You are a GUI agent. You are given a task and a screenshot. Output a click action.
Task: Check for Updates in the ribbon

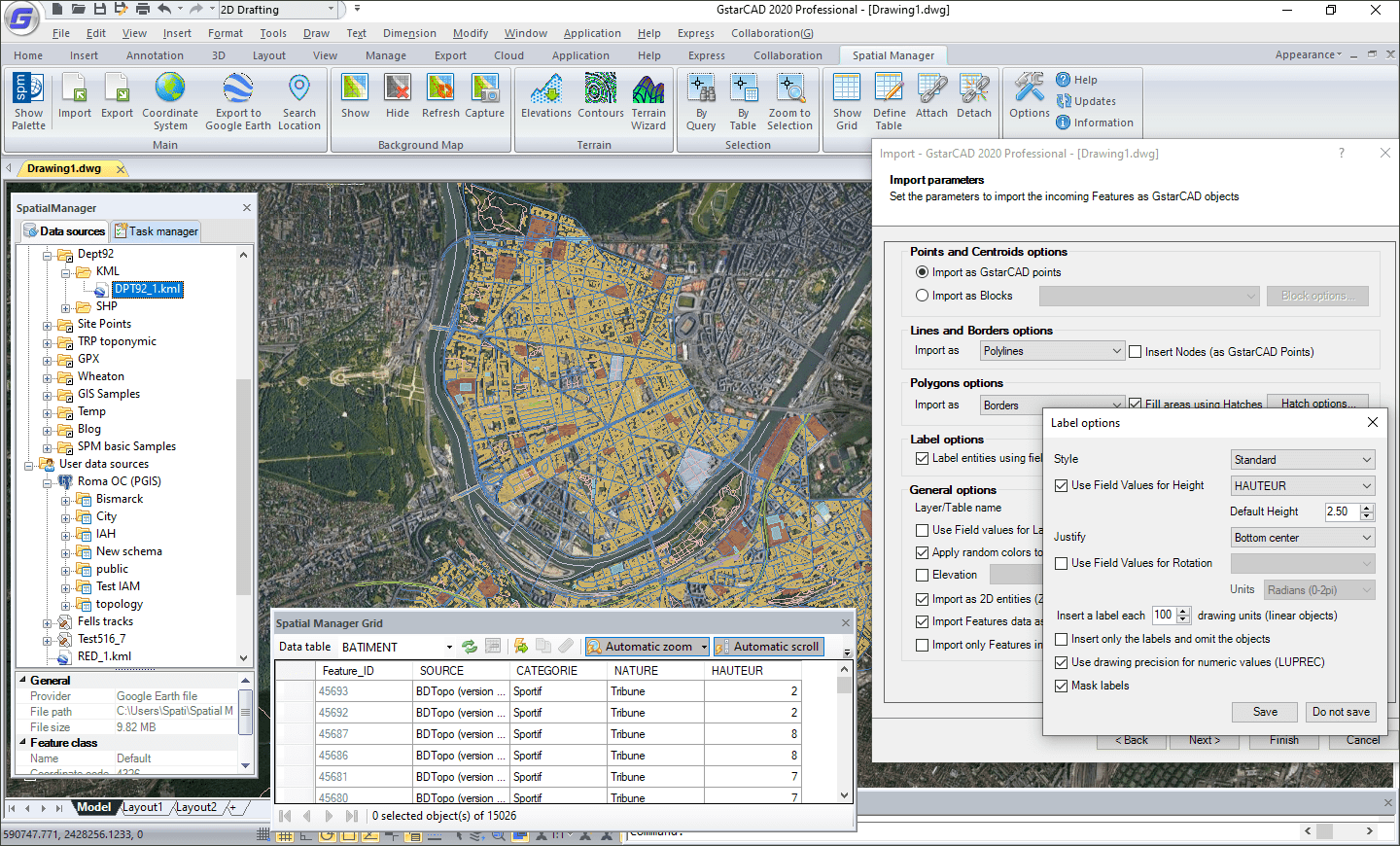pyautogui.click(x=1086, y=101)
